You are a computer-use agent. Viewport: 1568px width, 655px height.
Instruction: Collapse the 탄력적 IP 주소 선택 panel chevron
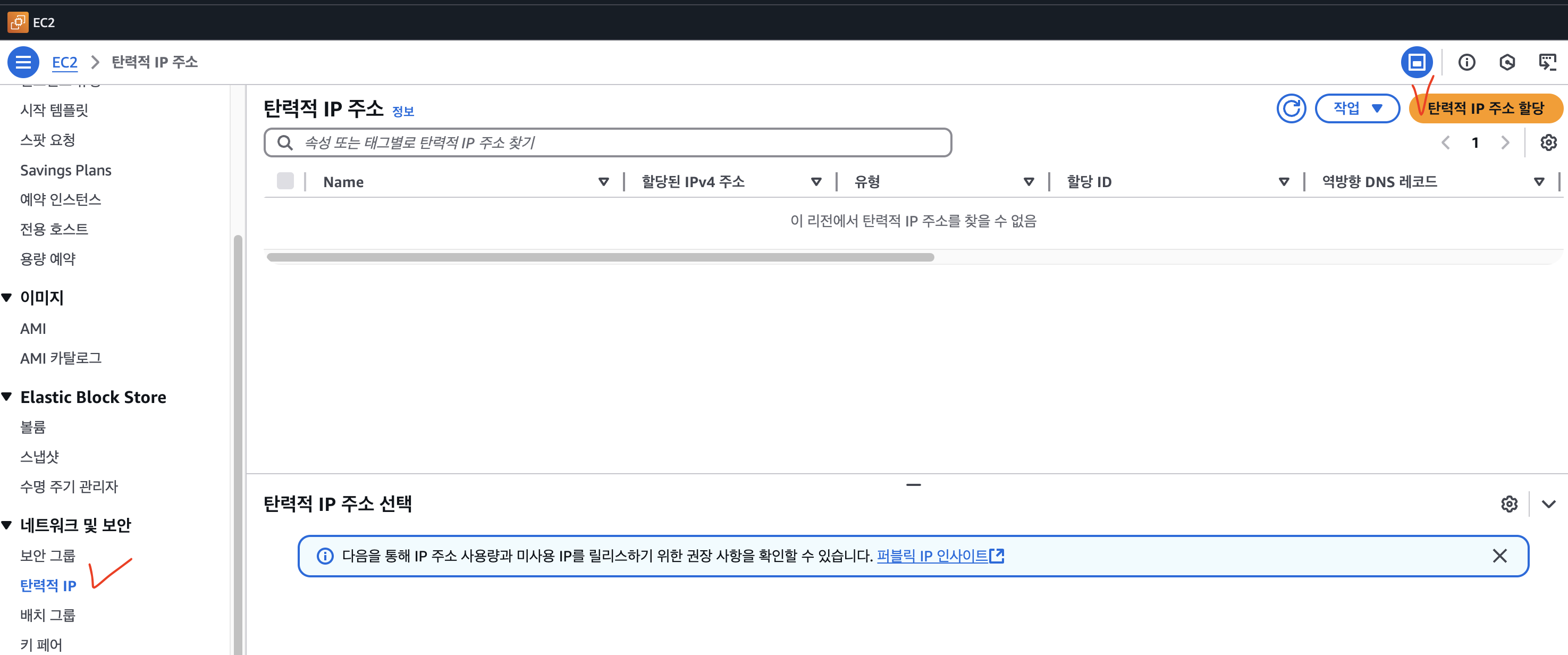coord(1548,504)
